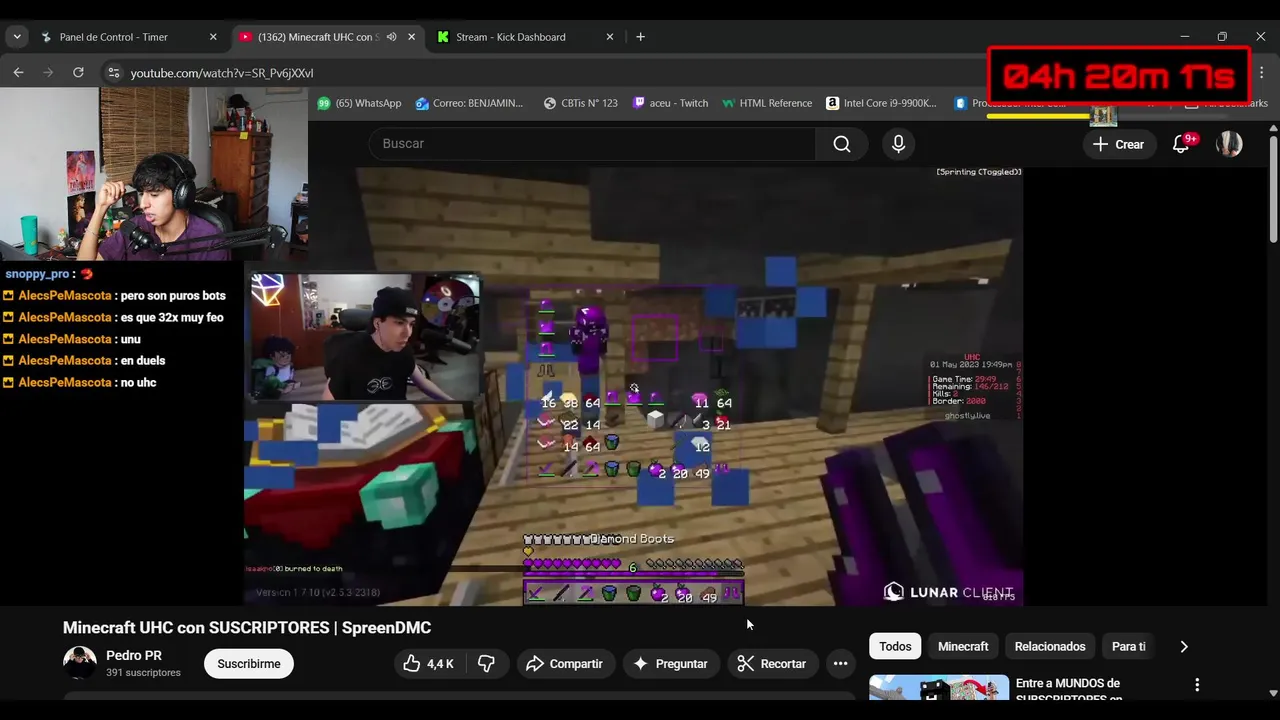Minimize the browser window
This screenshot has height=720, width=1280.
click(x=1184, y=37)
